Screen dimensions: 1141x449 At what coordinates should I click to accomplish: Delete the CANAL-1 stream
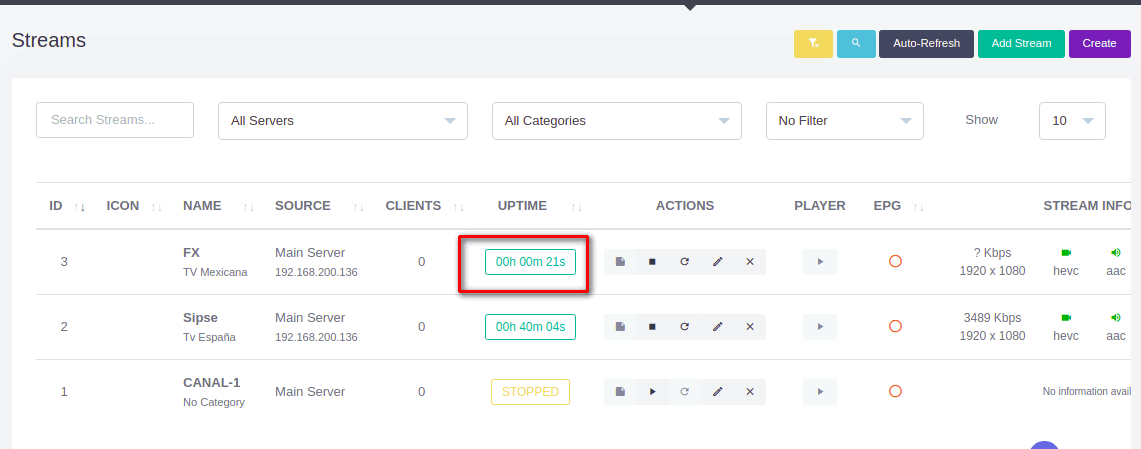(x=749, y=392)
